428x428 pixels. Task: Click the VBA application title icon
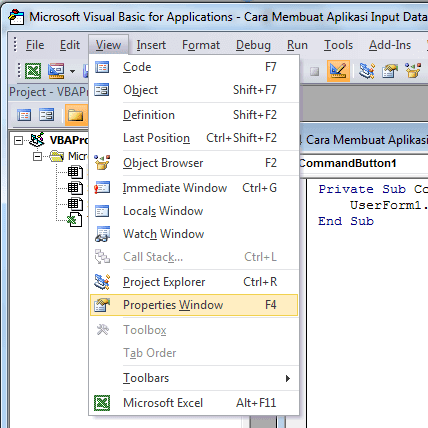click(16, 17)
